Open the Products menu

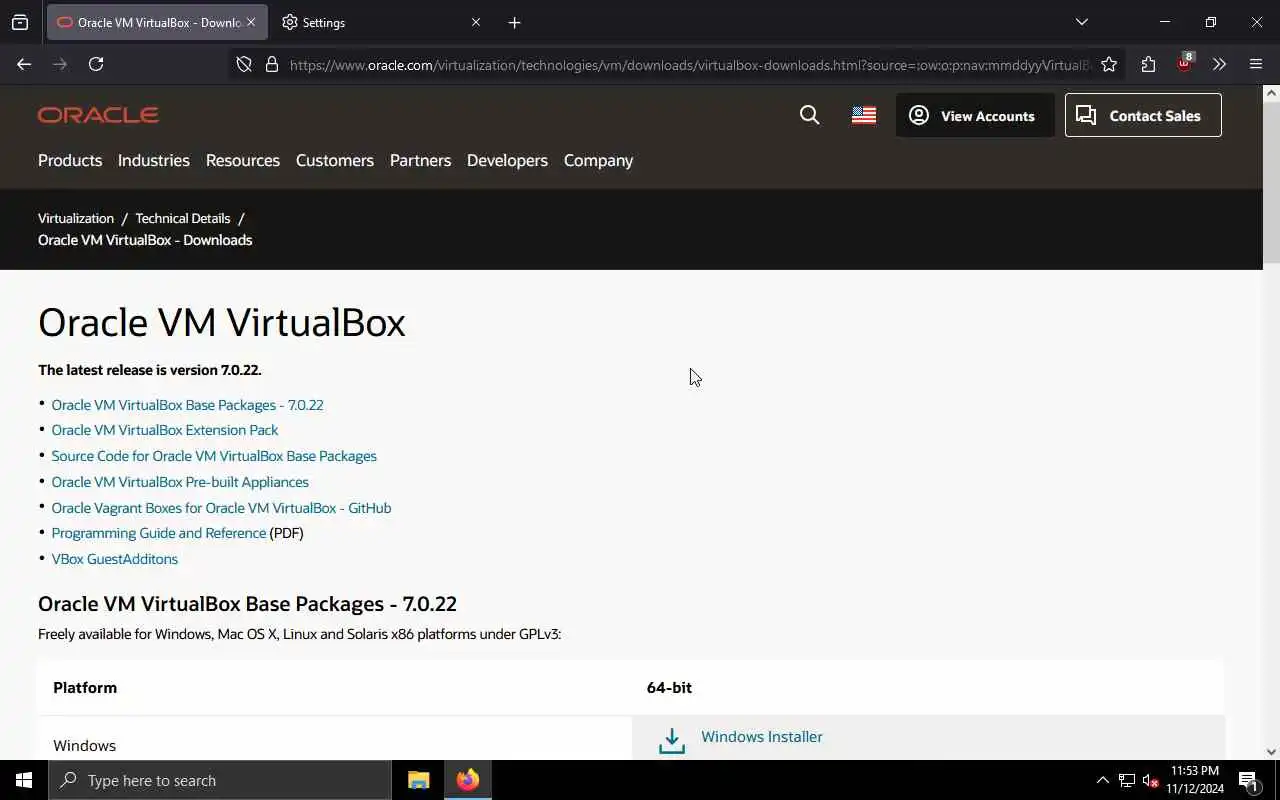[x=70, y=160]
